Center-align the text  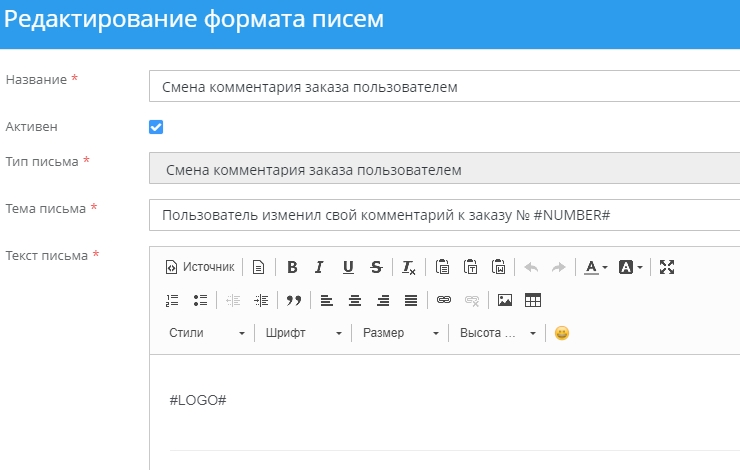tap(354, 300)
